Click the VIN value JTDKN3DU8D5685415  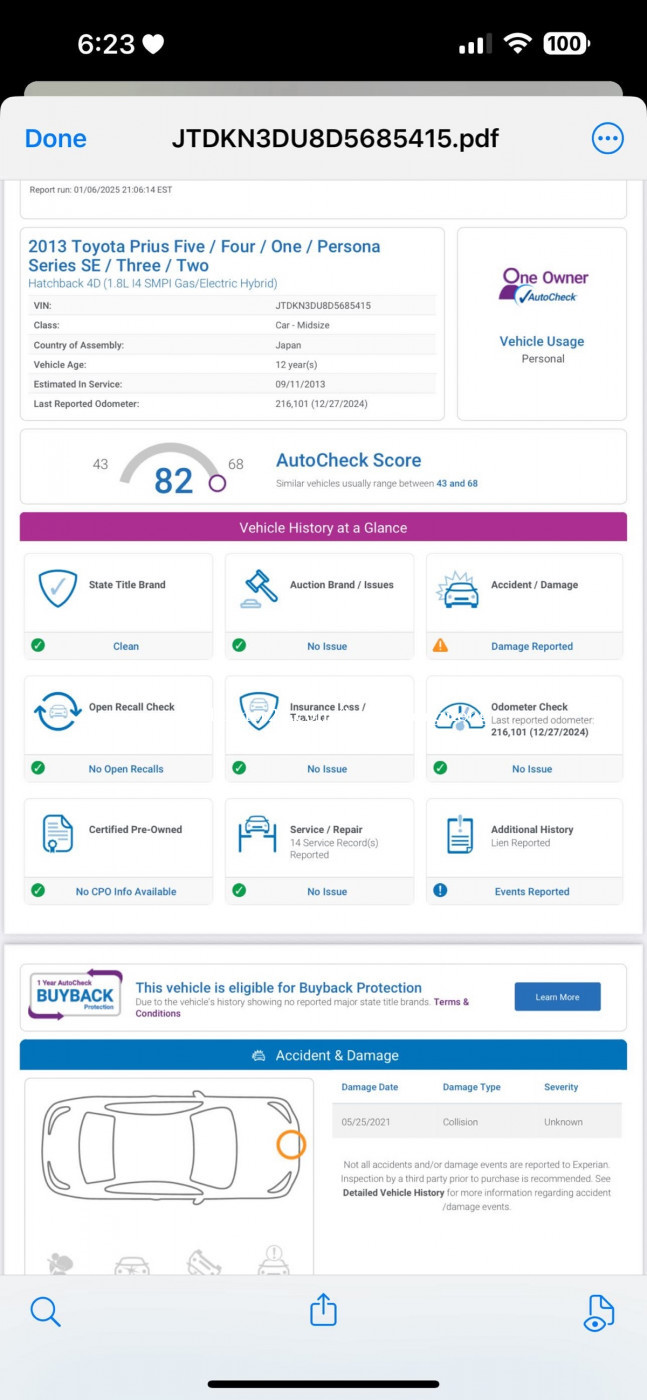tap(323, 305)
